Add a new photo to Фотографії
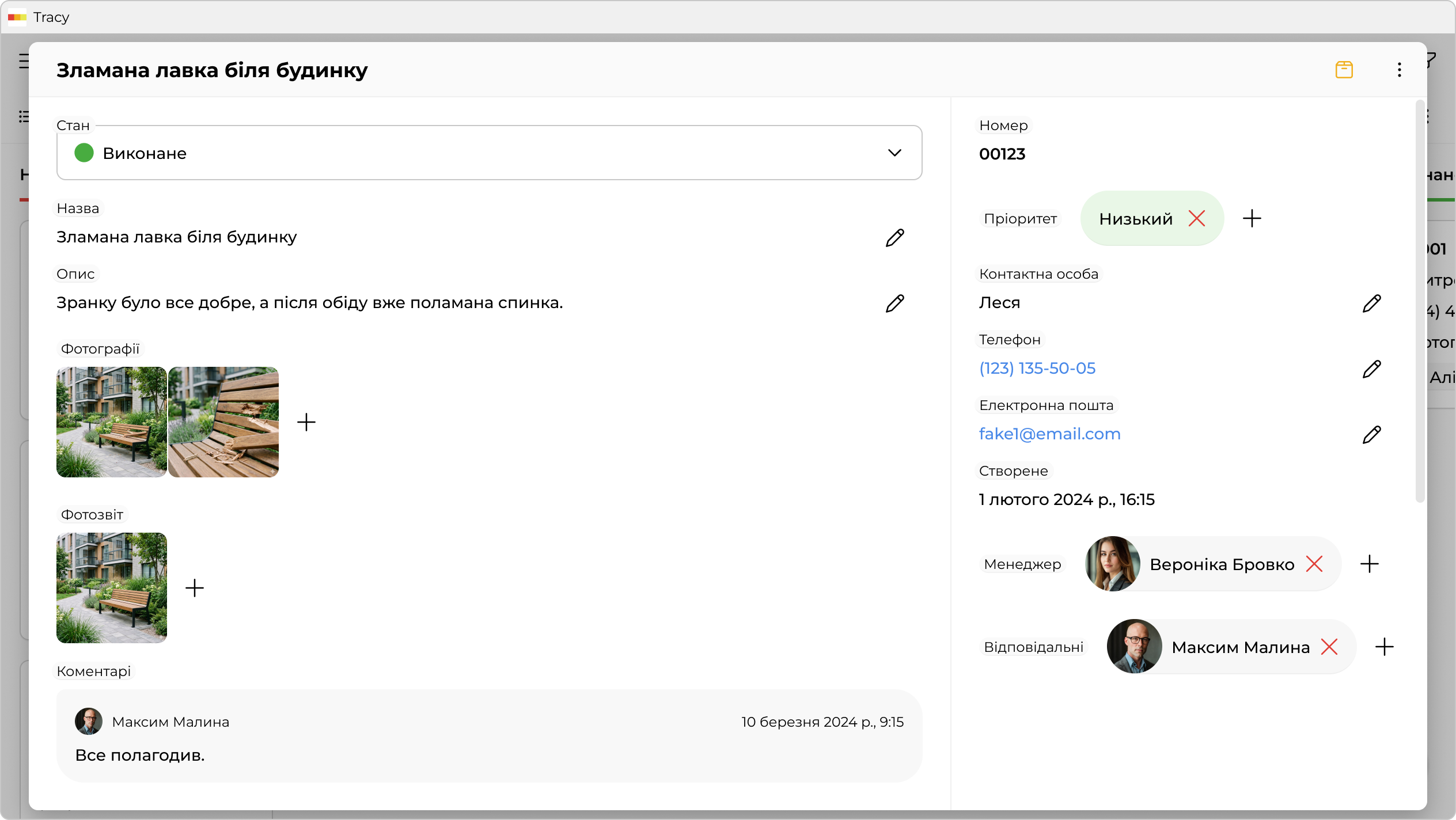 click(x=306, y=422)
